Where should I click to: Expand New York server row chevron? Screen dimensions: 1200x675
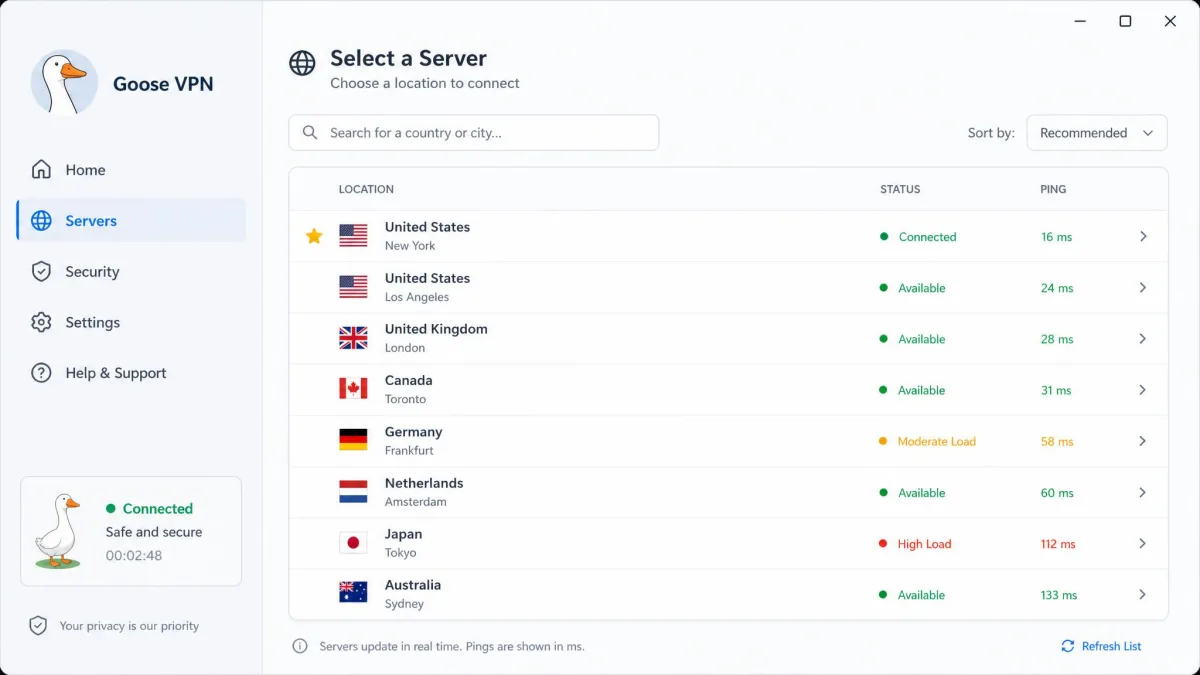(1143, 236)
